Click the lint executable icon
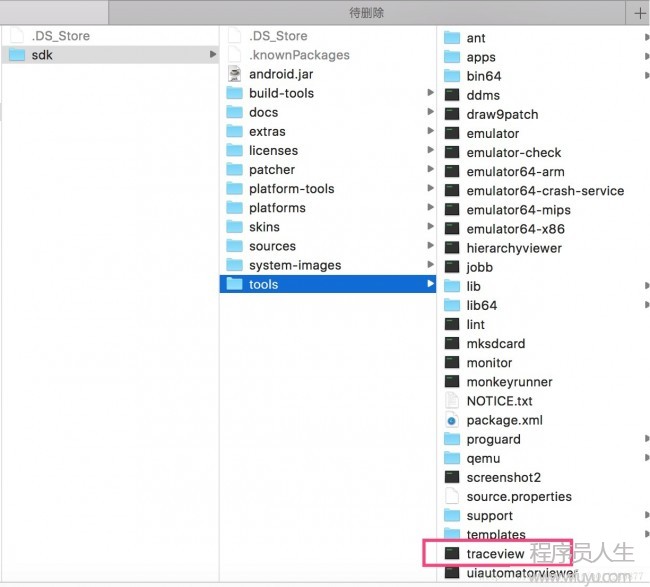 [x=452, y=324]
